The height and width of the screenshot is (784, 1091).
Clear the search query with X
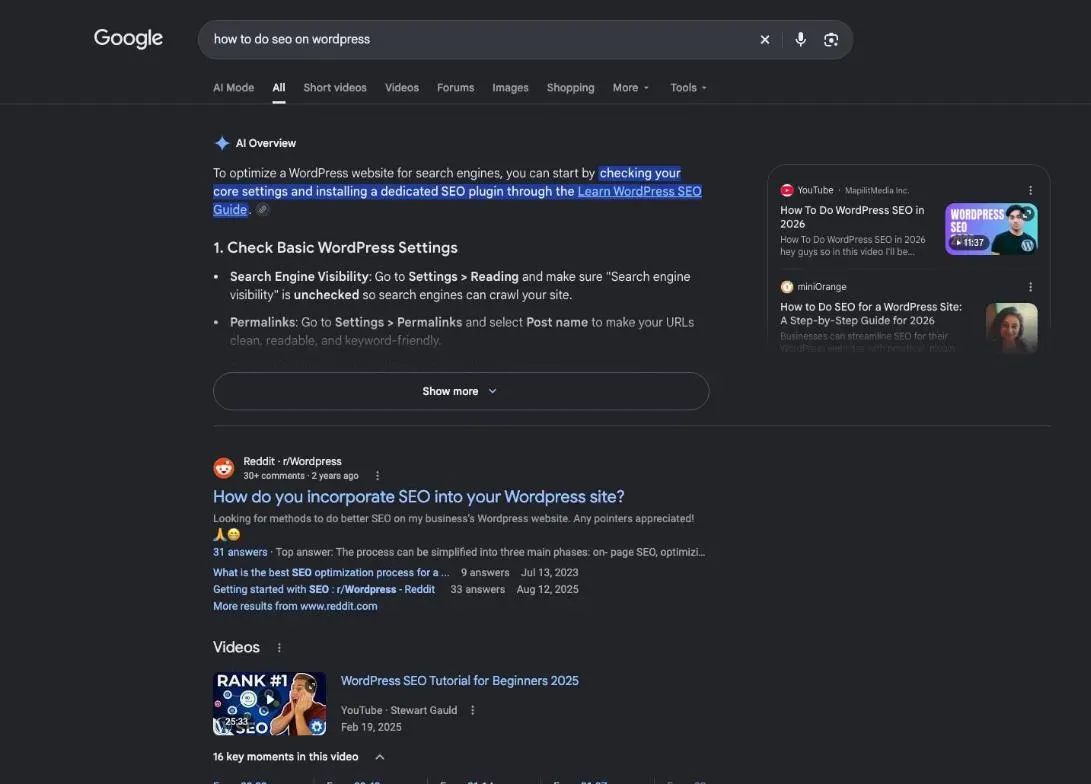[765, 40]
